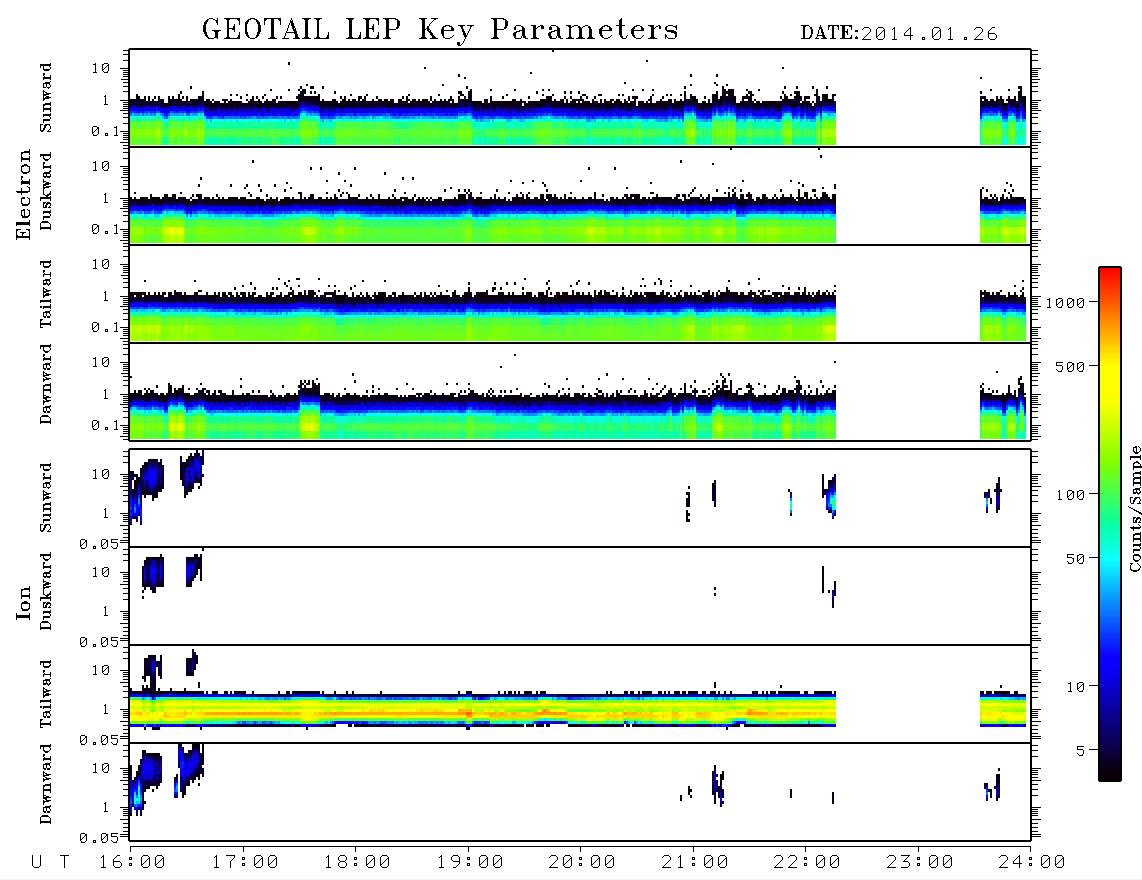The width and height of the screenshot is (1142, 880).
Task: Select the "1000" colorbar tick label
Action: (1065, 303)
